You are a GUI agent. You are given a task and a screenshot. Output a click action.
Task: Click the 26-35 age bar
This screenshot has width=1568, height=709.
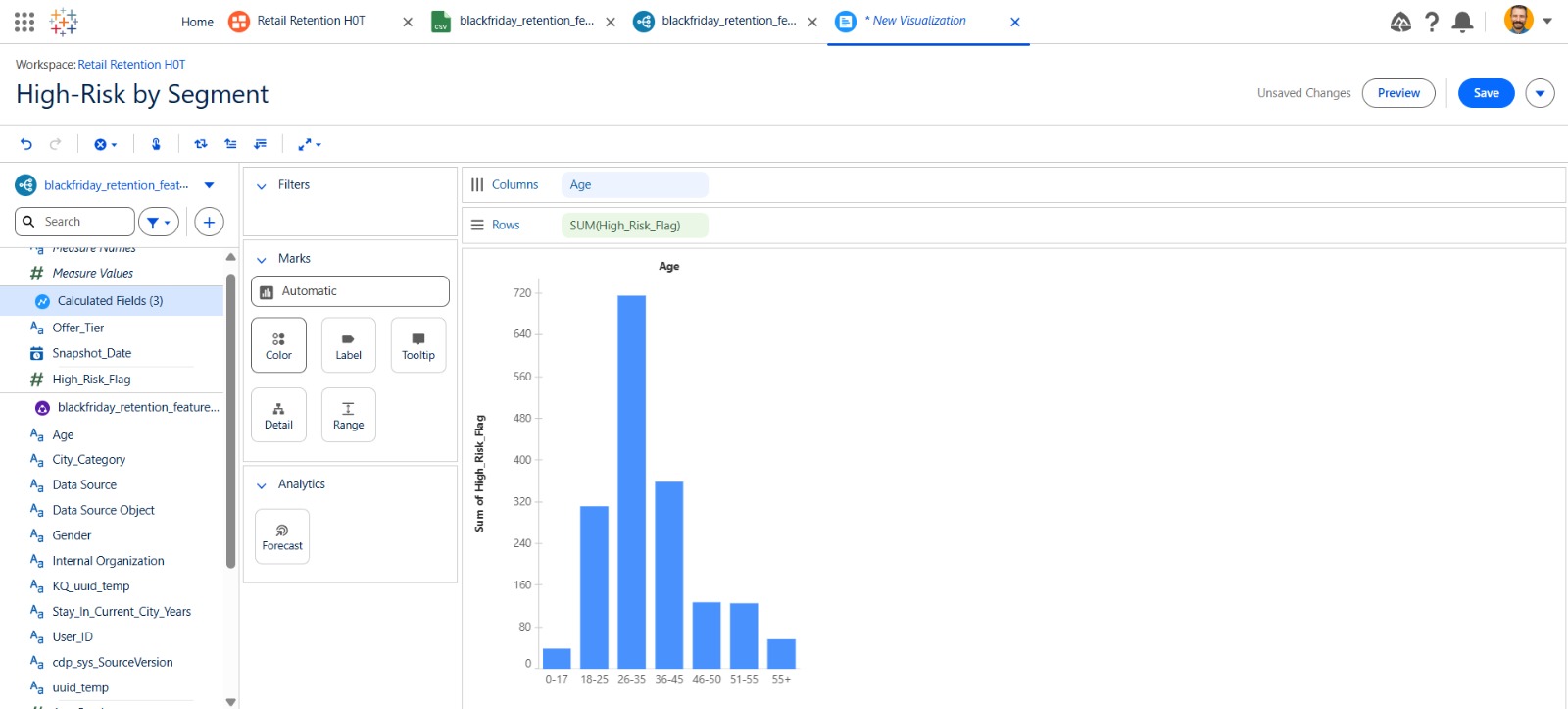tap(632, 481)
